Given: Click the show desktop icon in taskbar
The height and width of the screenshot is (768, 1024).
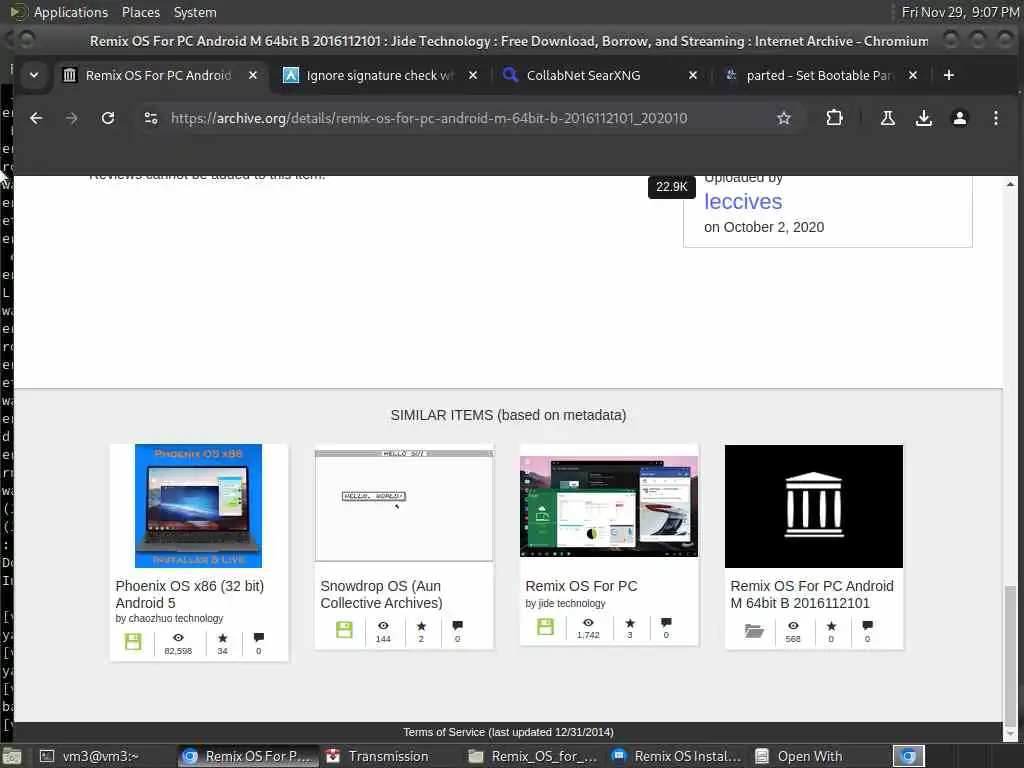Looking at the screenshot, I should click(x=12, y=756).
